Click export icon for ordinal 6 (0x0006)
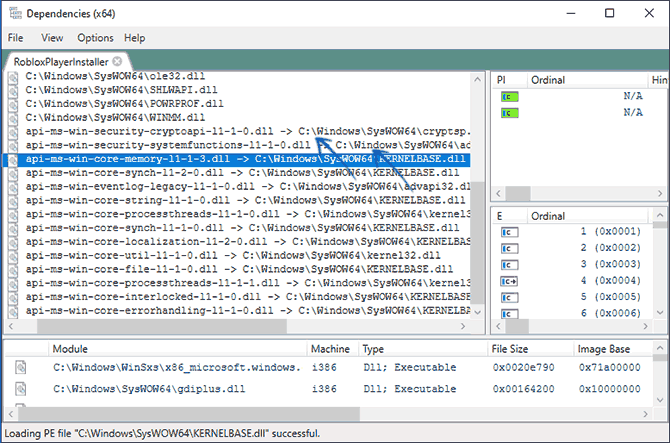The image size is (670, 443). coord(509,314)
